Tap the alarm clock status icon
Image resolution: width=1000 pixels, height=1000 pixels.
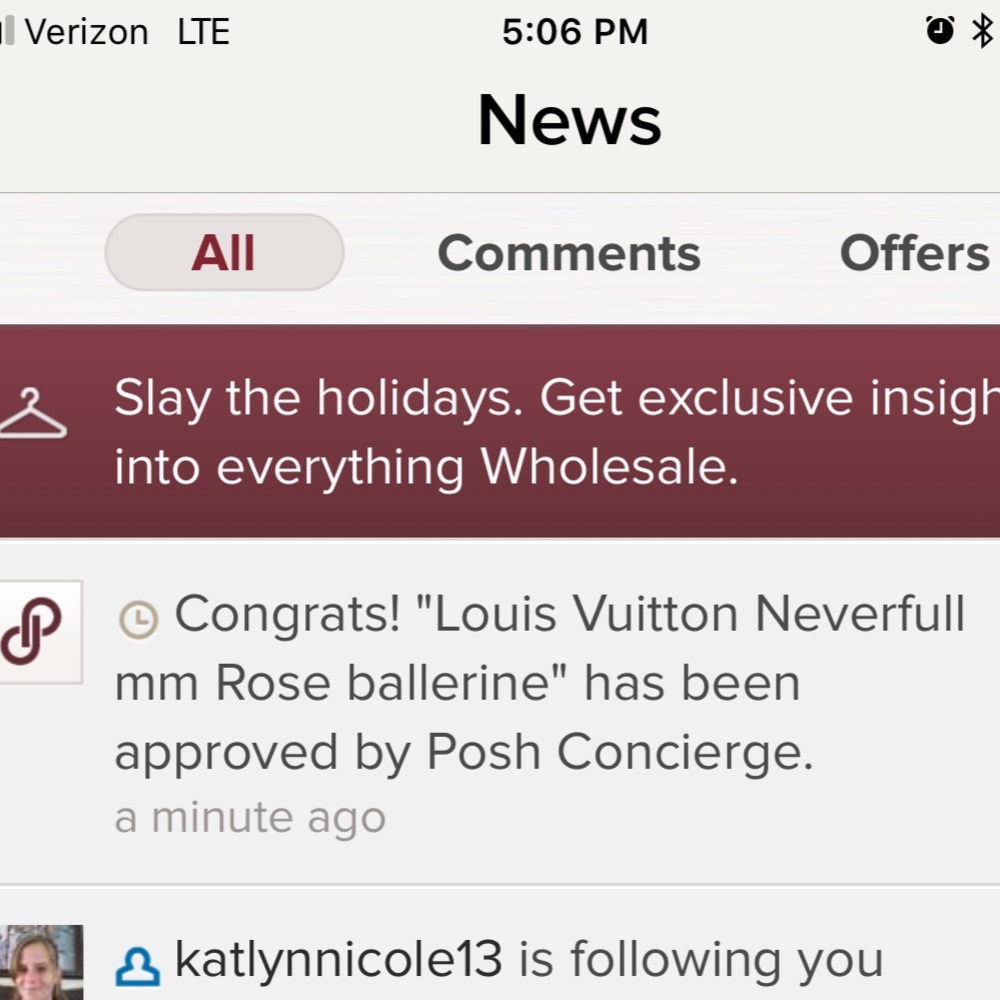pos(940,31)
